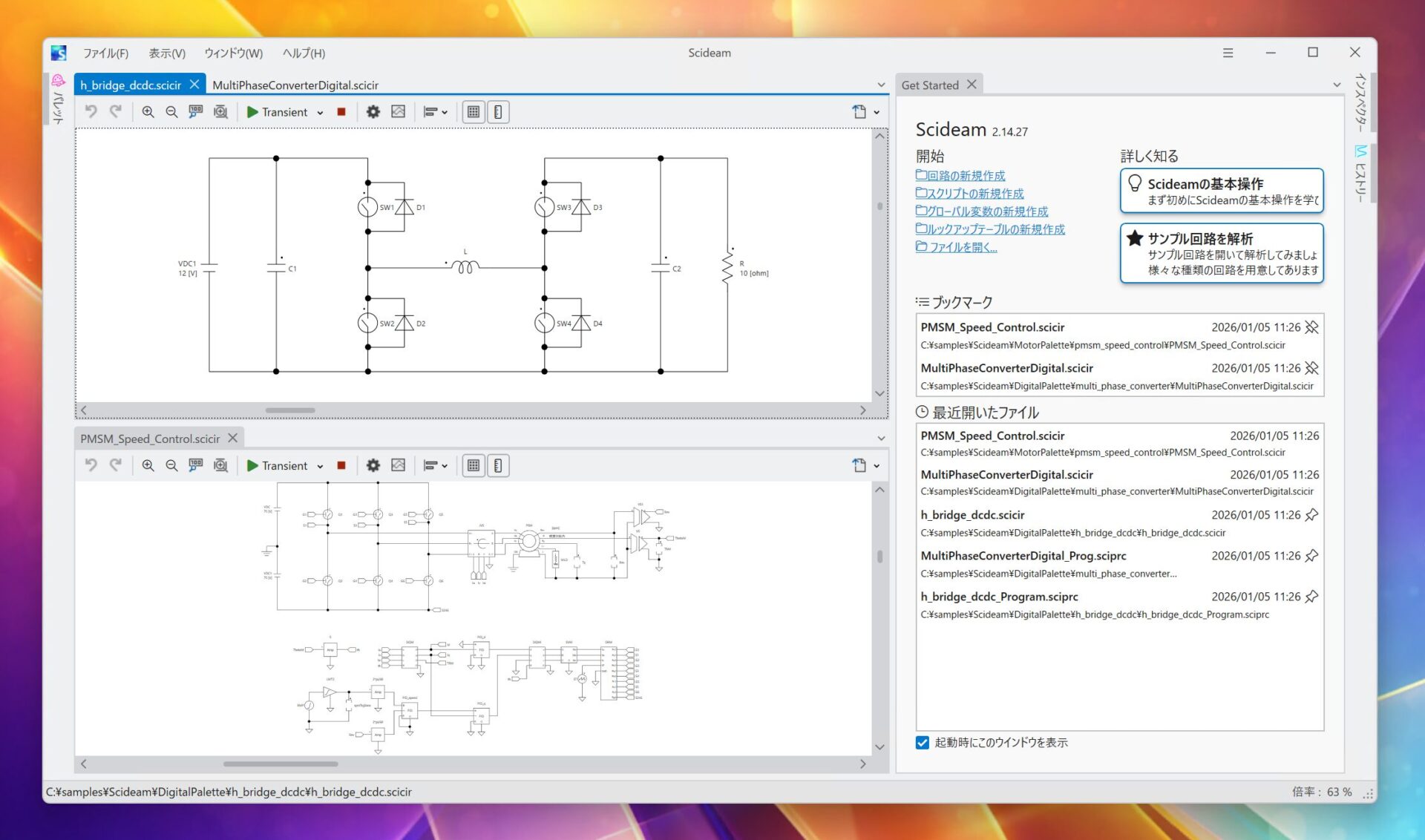
Task: Click zoom out in the PMSM pane toolbar
Action: tap(171, 466)
